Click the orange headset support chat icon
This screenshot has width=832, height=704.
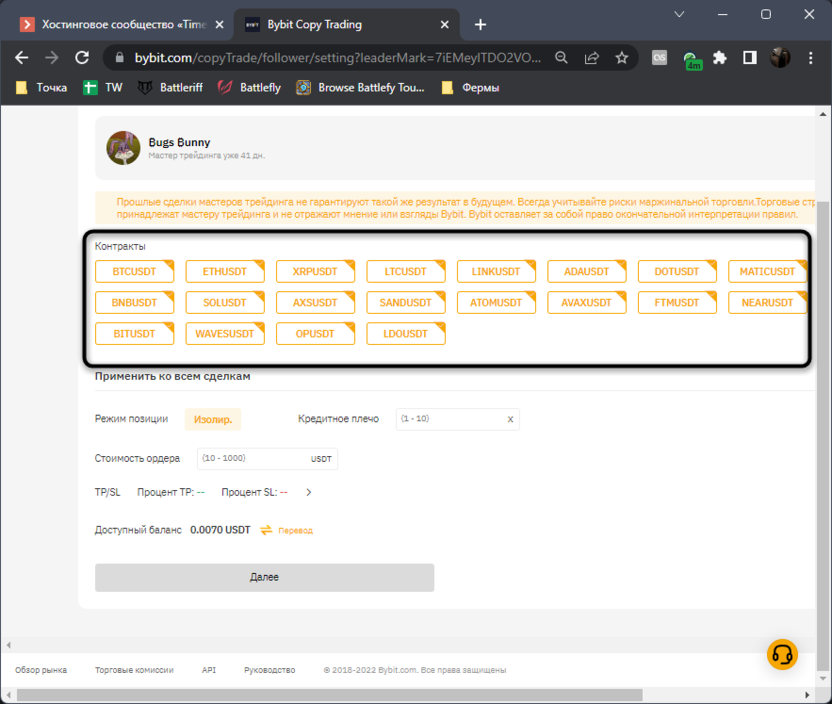tap(782, 654)
